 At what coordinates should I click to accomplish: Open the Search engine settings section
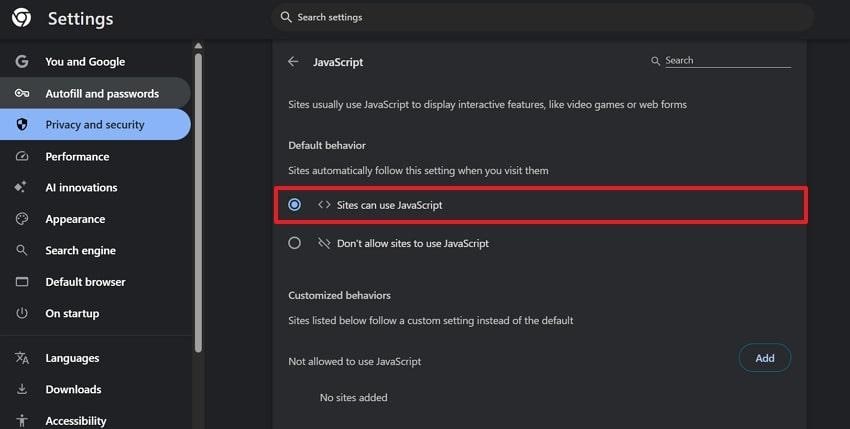pyautogui.click(x=80, y=251)
